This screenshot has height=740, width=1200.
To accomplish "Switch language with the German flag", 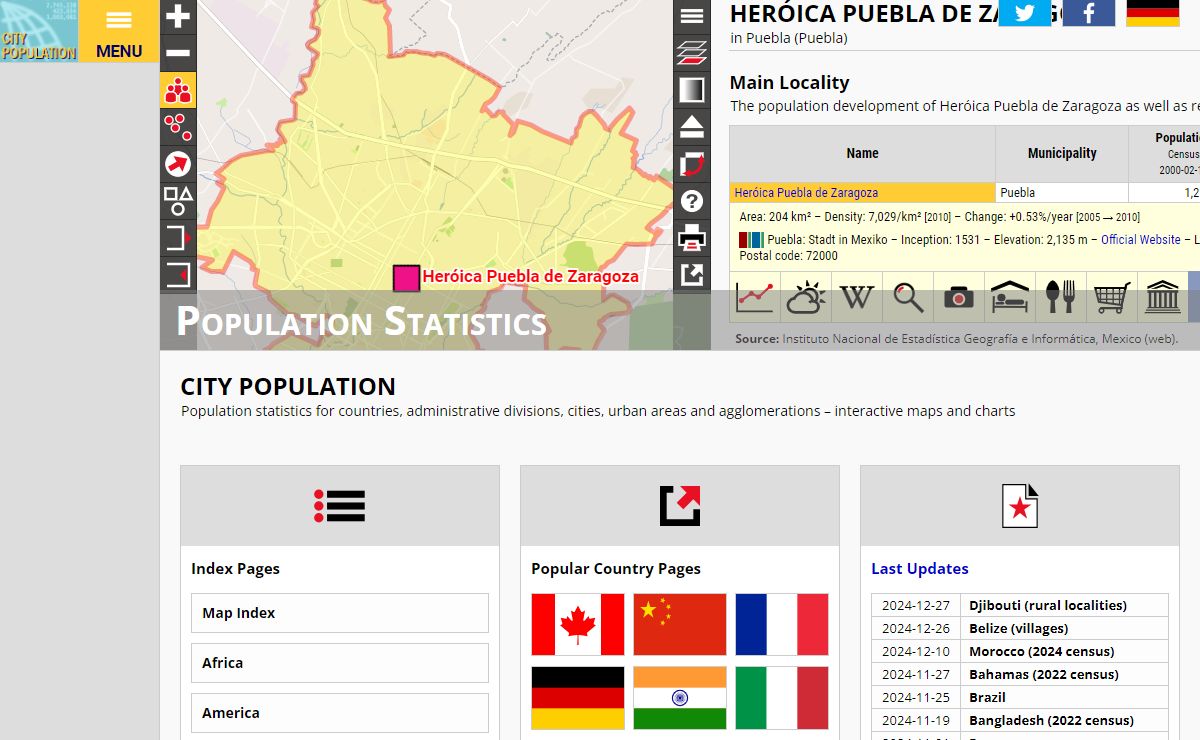I will coord(1153,13).
